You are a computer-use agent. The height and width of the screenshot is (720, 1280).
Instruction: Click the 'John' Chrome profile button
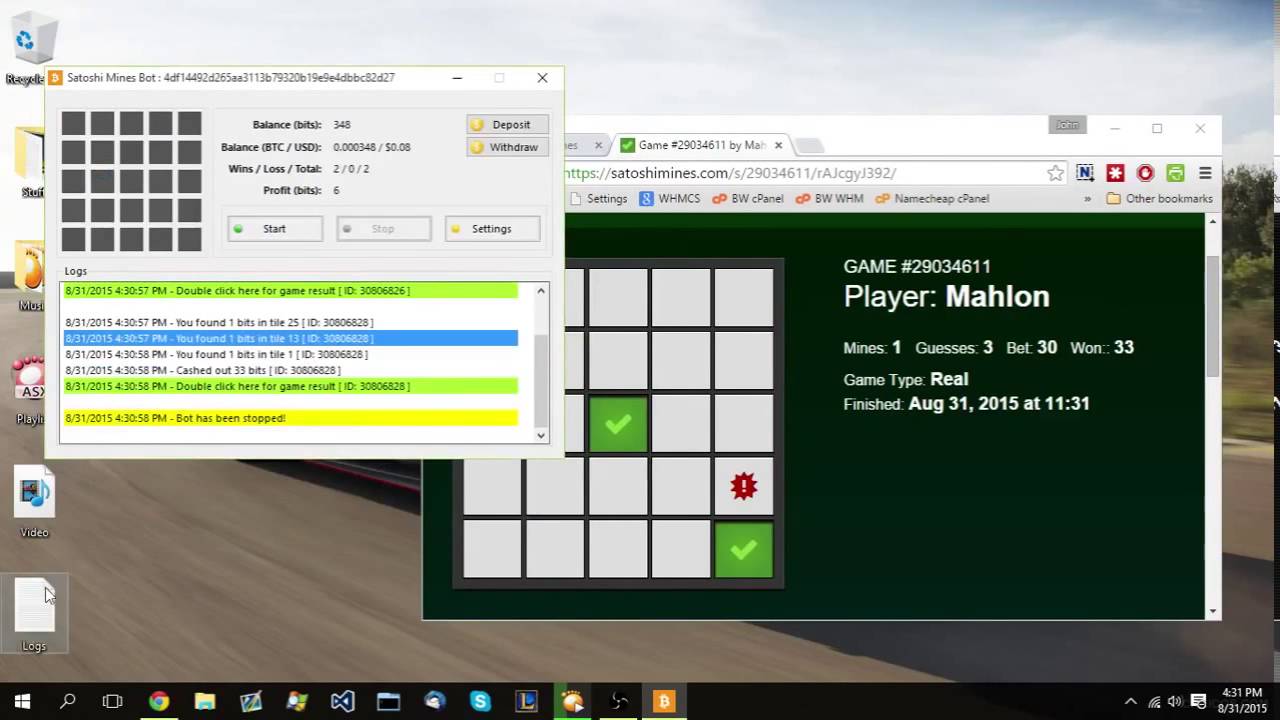point(1067,125)
